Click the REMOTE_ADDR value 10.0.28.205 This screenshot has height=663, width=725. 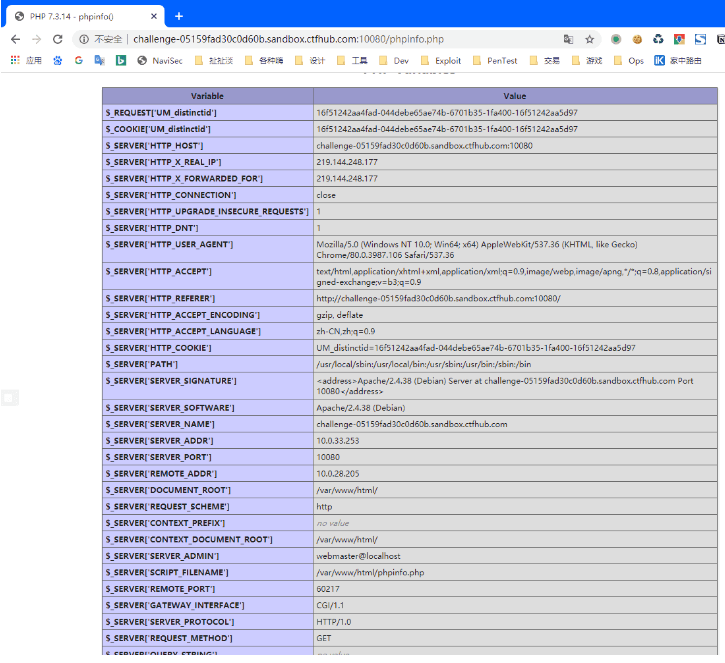click(338, 473)
